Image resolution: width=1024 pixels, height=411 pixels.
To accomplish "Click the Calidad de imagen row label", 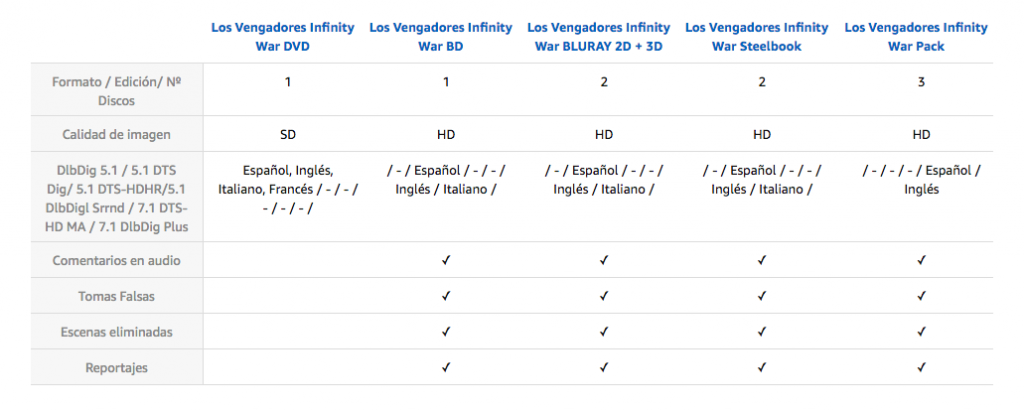I will point(116,135).
